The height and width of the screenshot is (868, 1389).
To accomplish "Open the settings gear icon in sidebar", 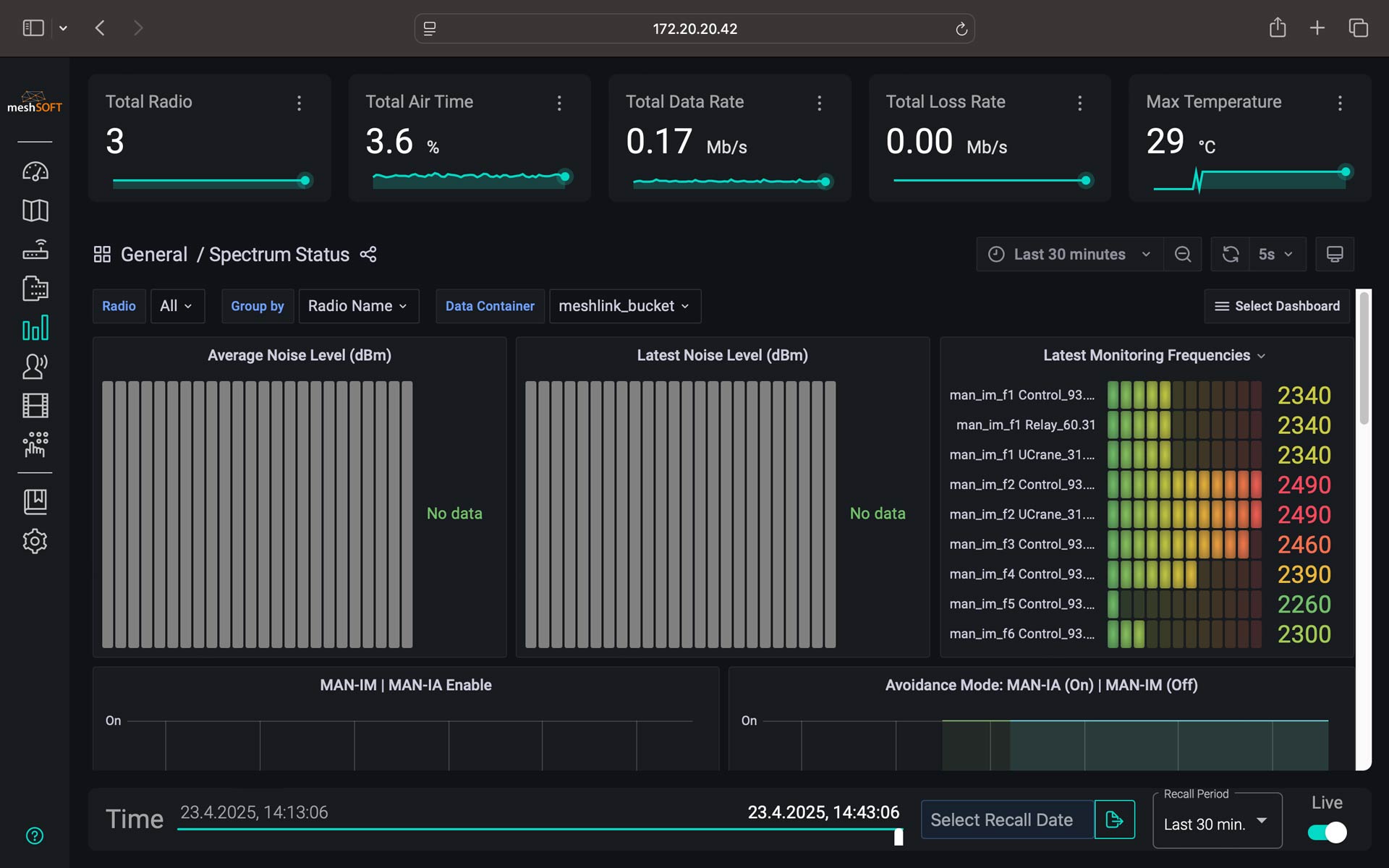I will (35, 541).
